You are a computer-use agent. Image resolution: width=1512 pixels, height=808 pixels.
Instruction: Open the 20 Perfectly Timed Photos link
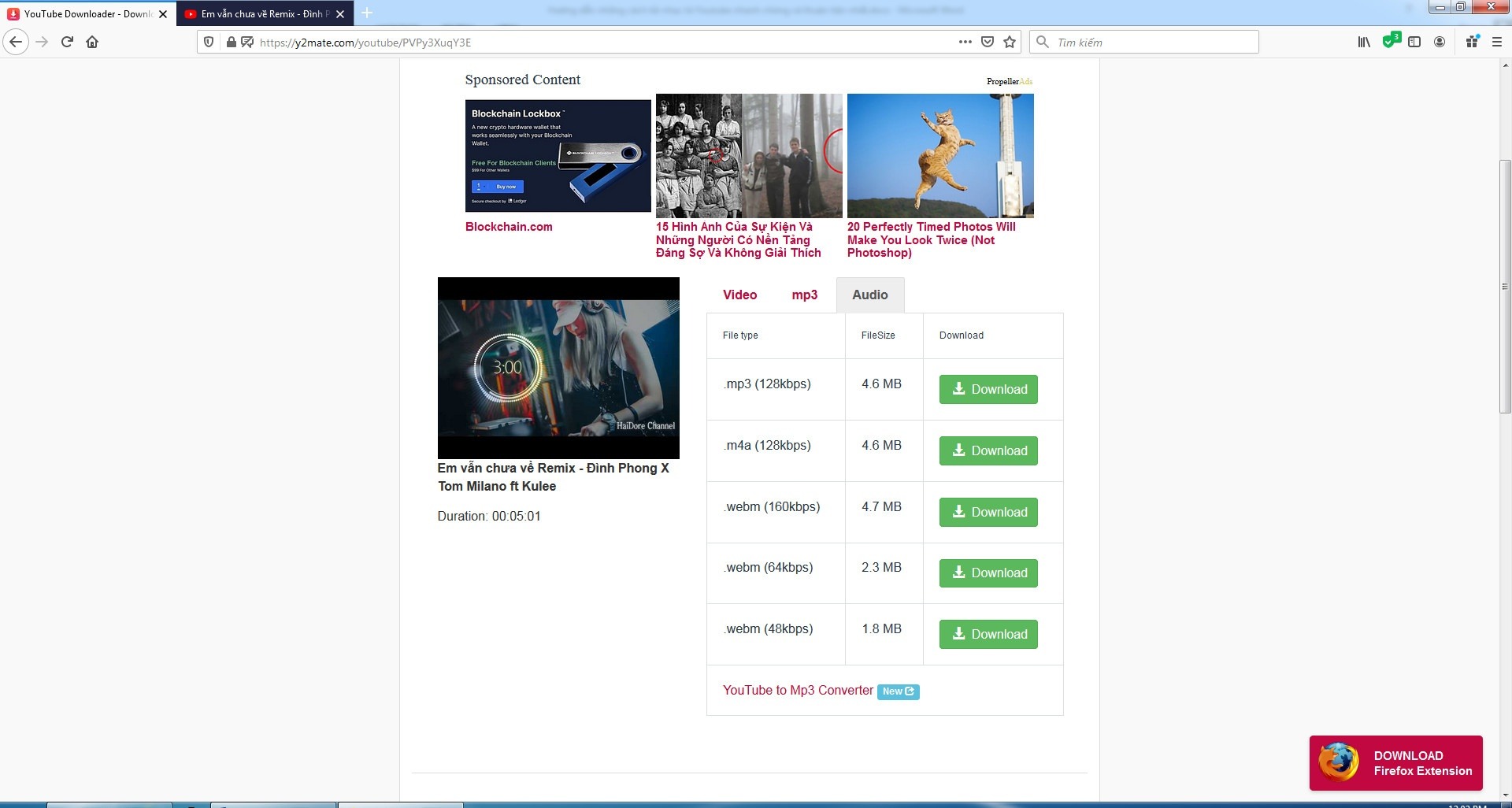click(932, 239)
